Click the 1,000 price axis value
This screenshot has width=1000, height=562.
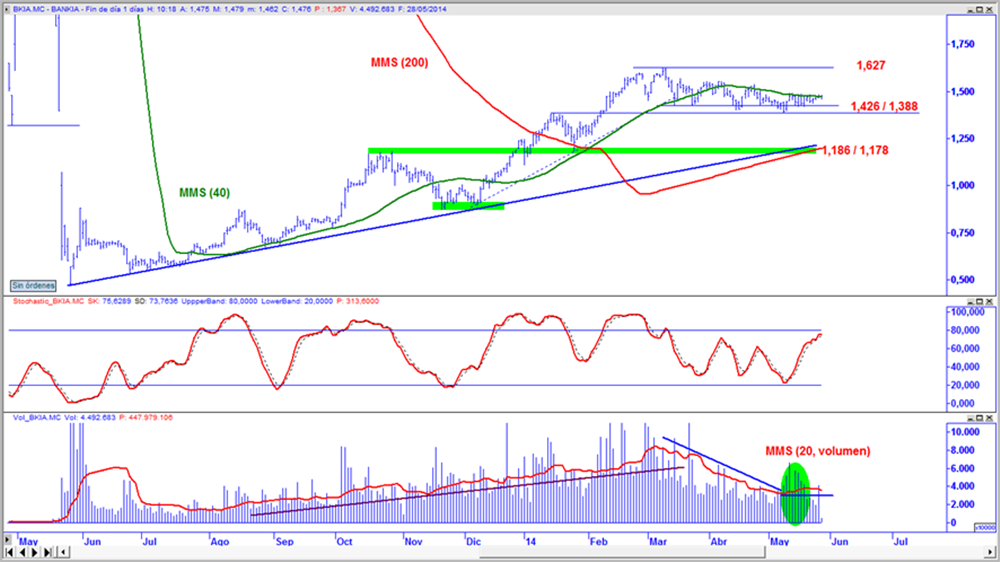pos(962,186)
